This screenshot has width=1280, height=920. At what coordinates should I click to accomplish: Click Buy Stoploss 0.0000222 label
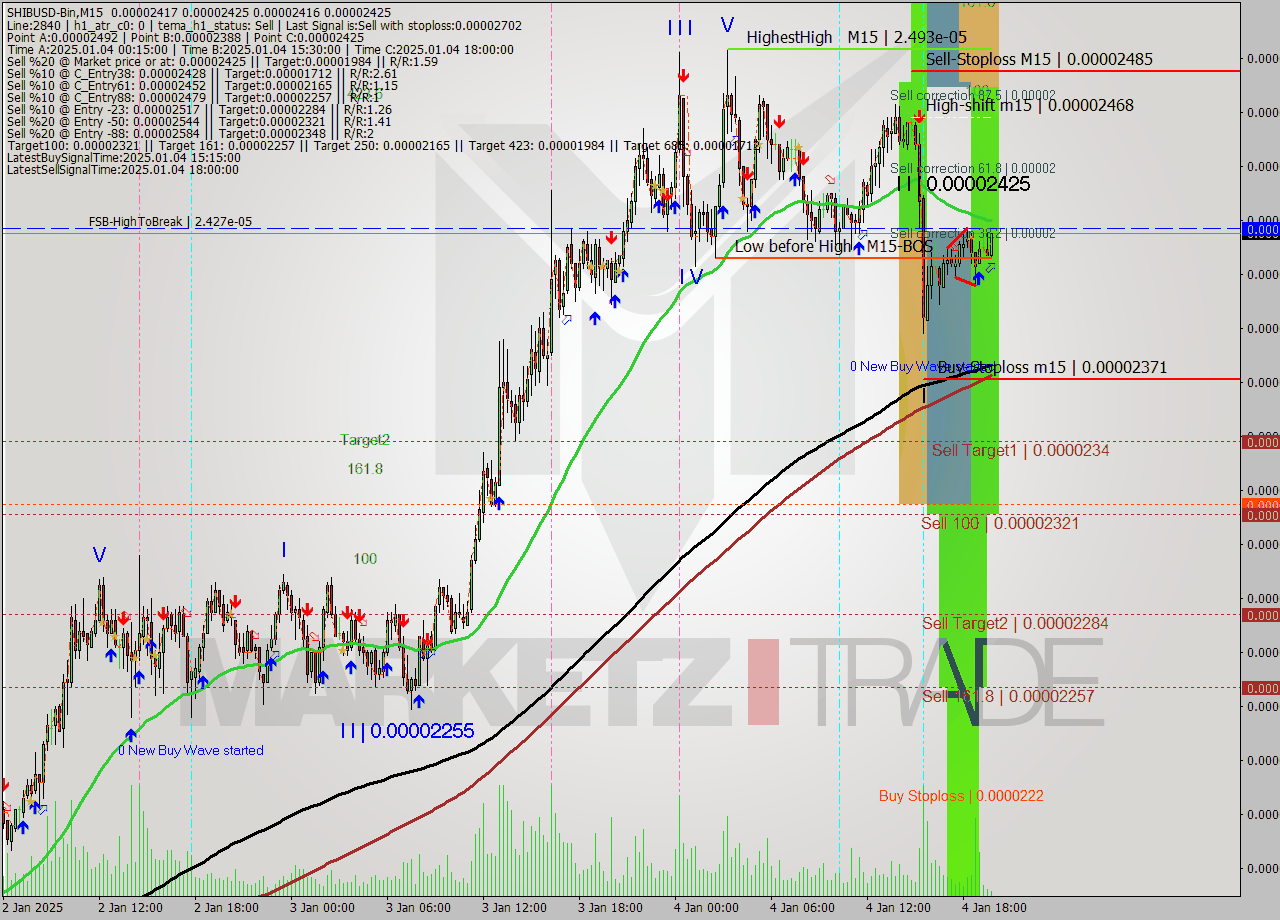961,796
